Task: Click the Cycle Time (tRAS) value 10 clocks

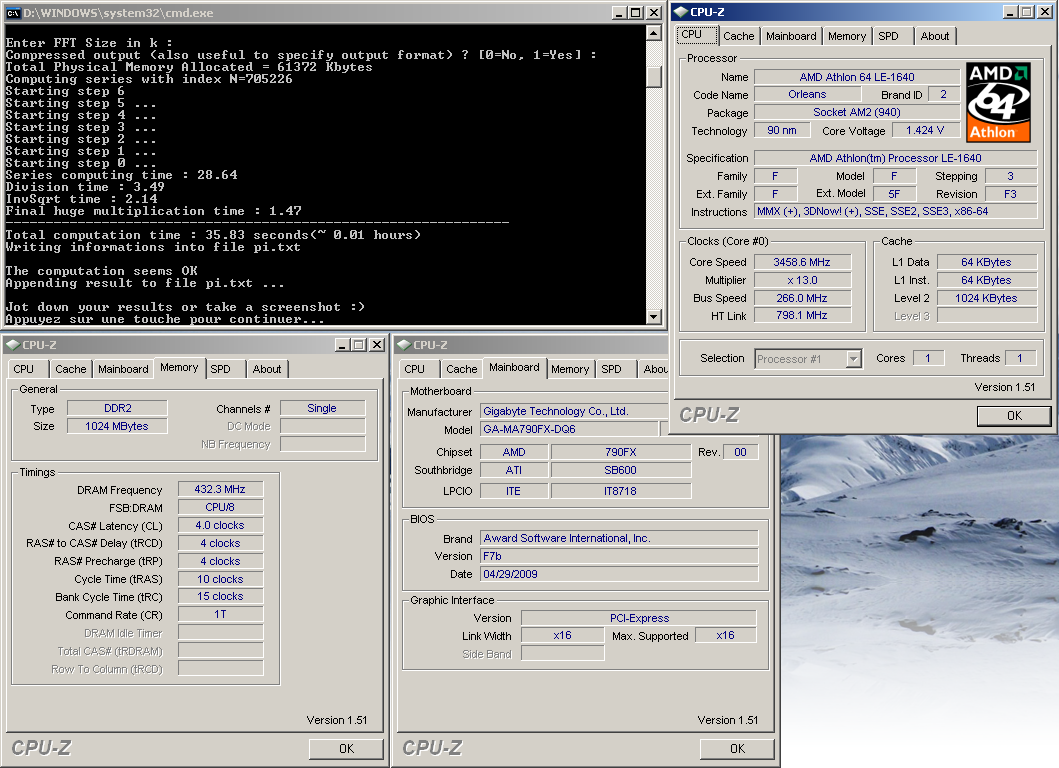Action: (x=220, y=579)
